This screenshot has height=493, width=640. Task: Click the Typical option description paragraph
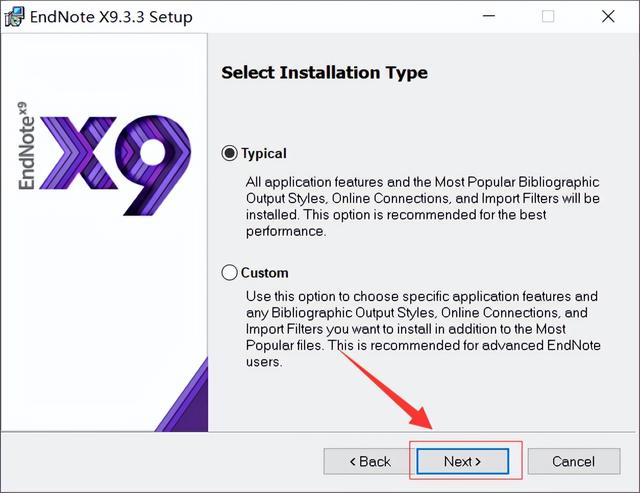422,207
